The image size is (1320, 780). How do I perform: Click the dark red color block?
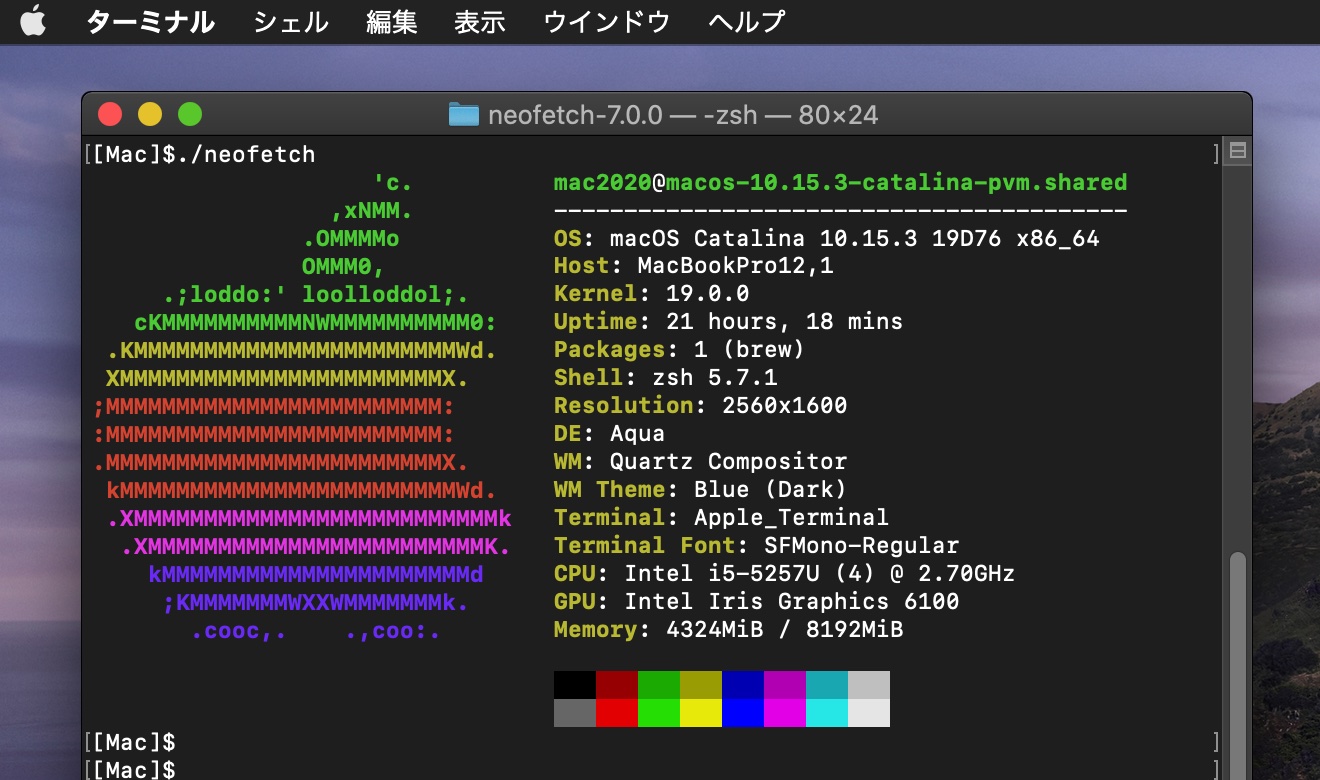coord(617,685)
